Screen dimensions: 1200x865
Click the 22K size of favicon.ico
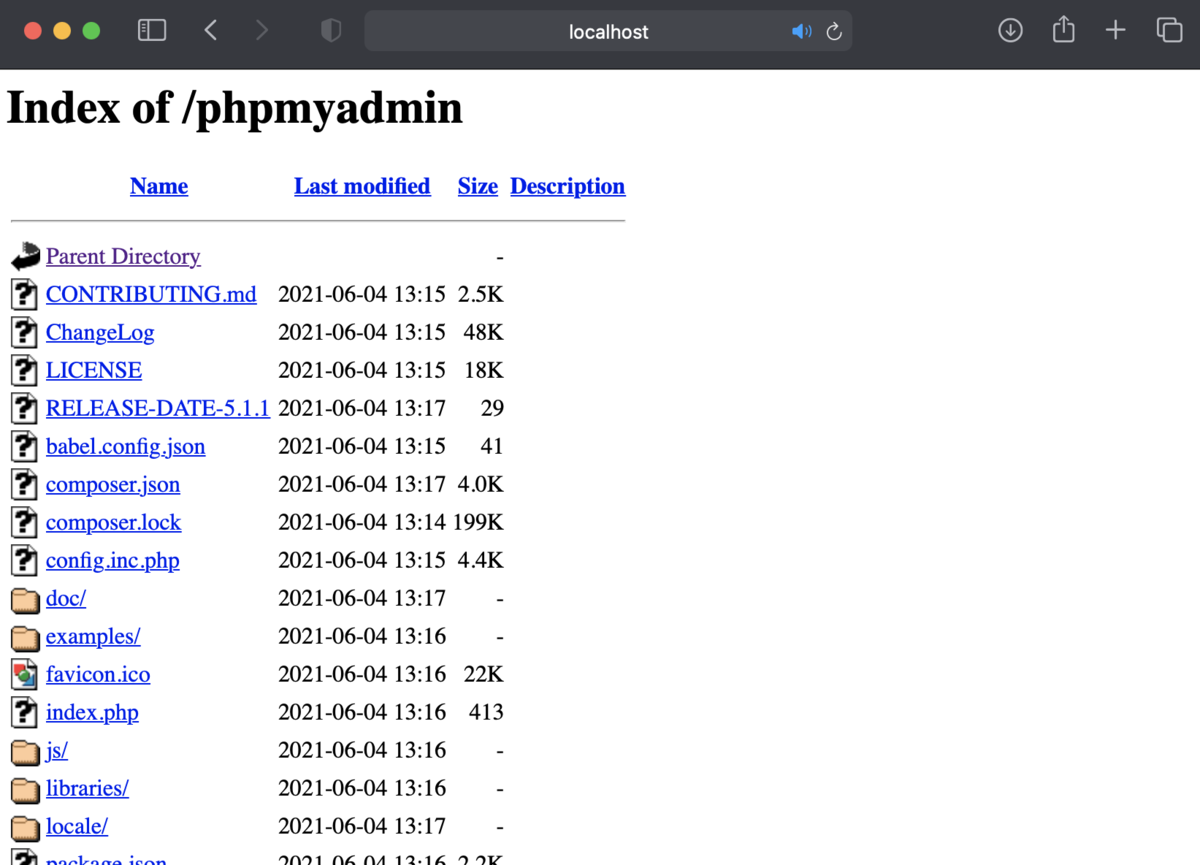(x=484, y=674)
